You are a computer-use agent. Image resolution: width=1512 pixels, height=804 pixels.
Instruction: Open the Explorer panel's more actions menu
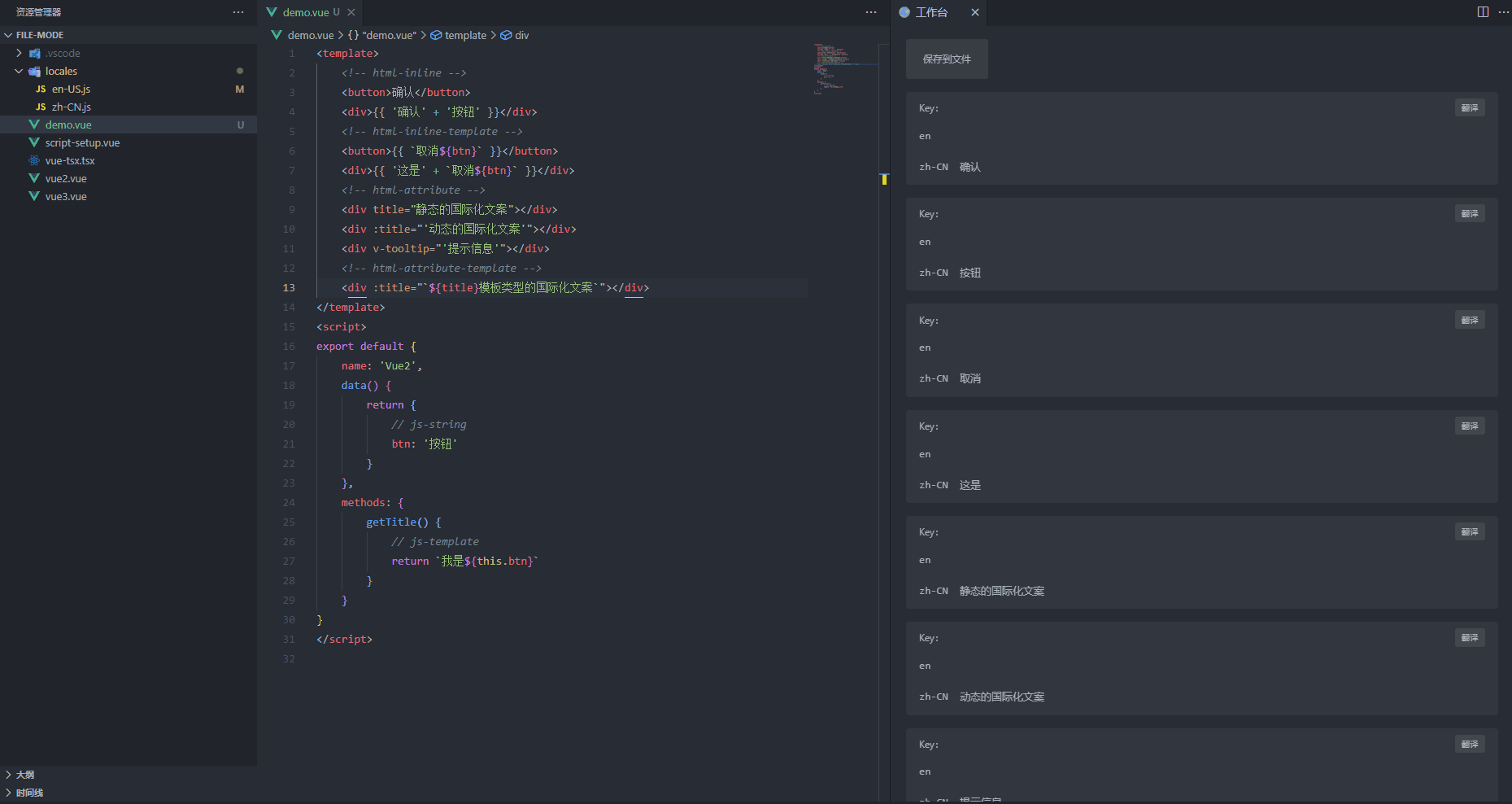click(x=238, y=12)
